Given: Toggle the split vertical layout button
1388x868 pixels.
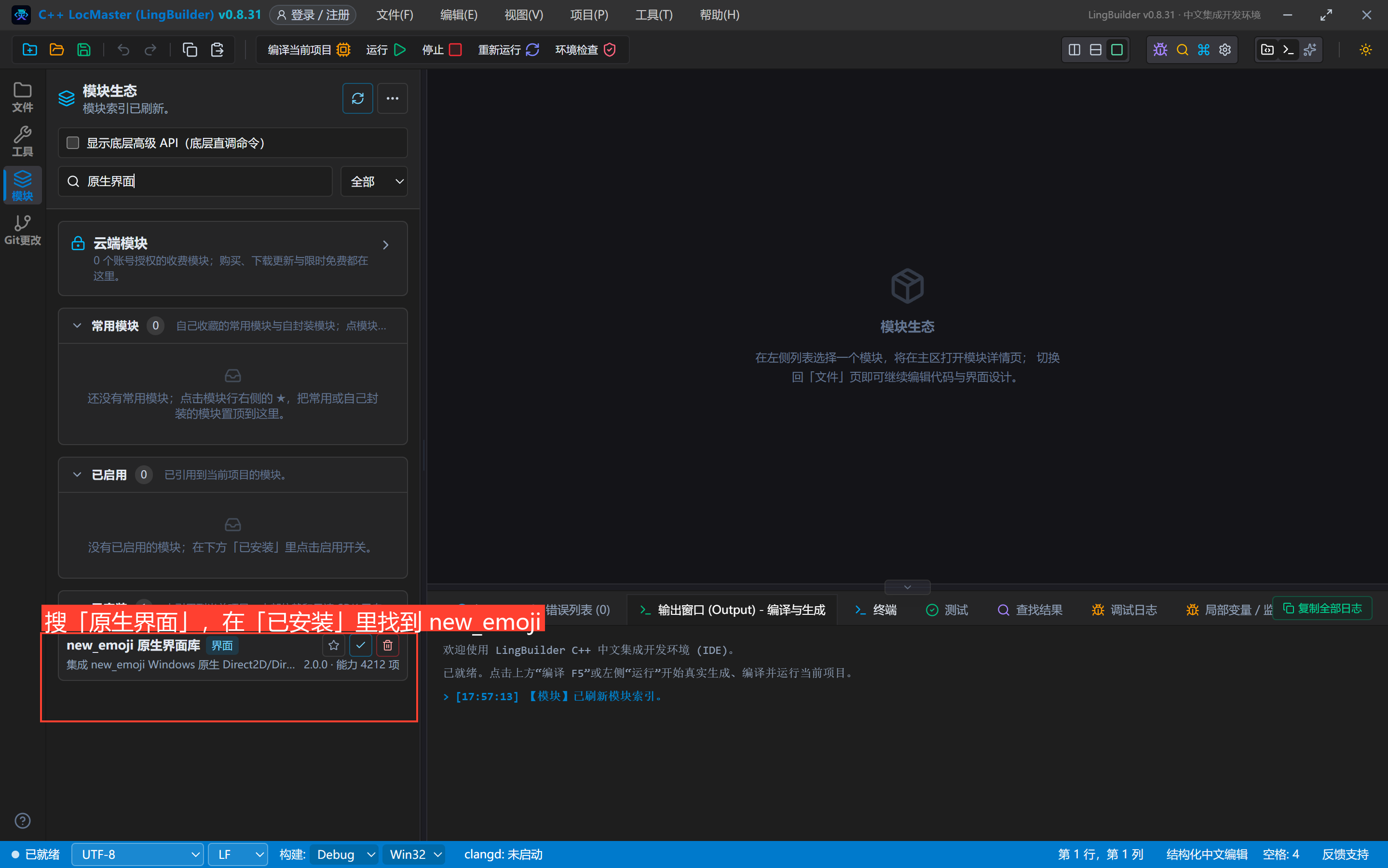Looking at the screenshot, I should point(1074,50).
